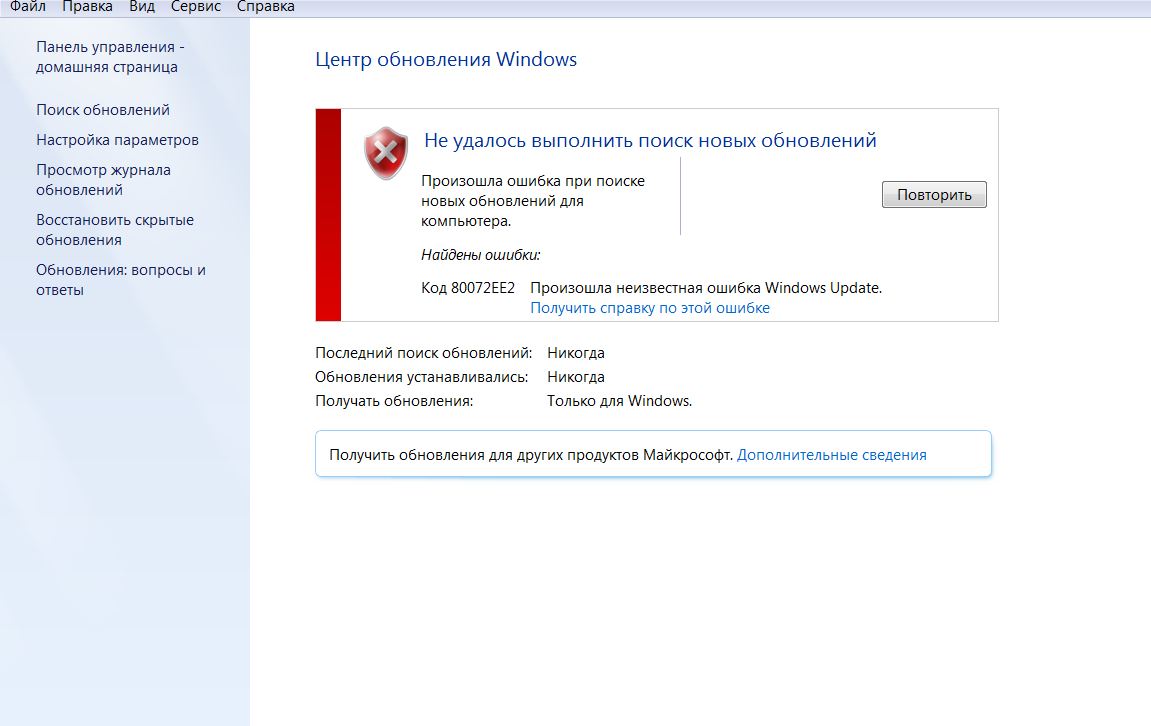Open Обновления: вопросы и ответы

(121, 280)
